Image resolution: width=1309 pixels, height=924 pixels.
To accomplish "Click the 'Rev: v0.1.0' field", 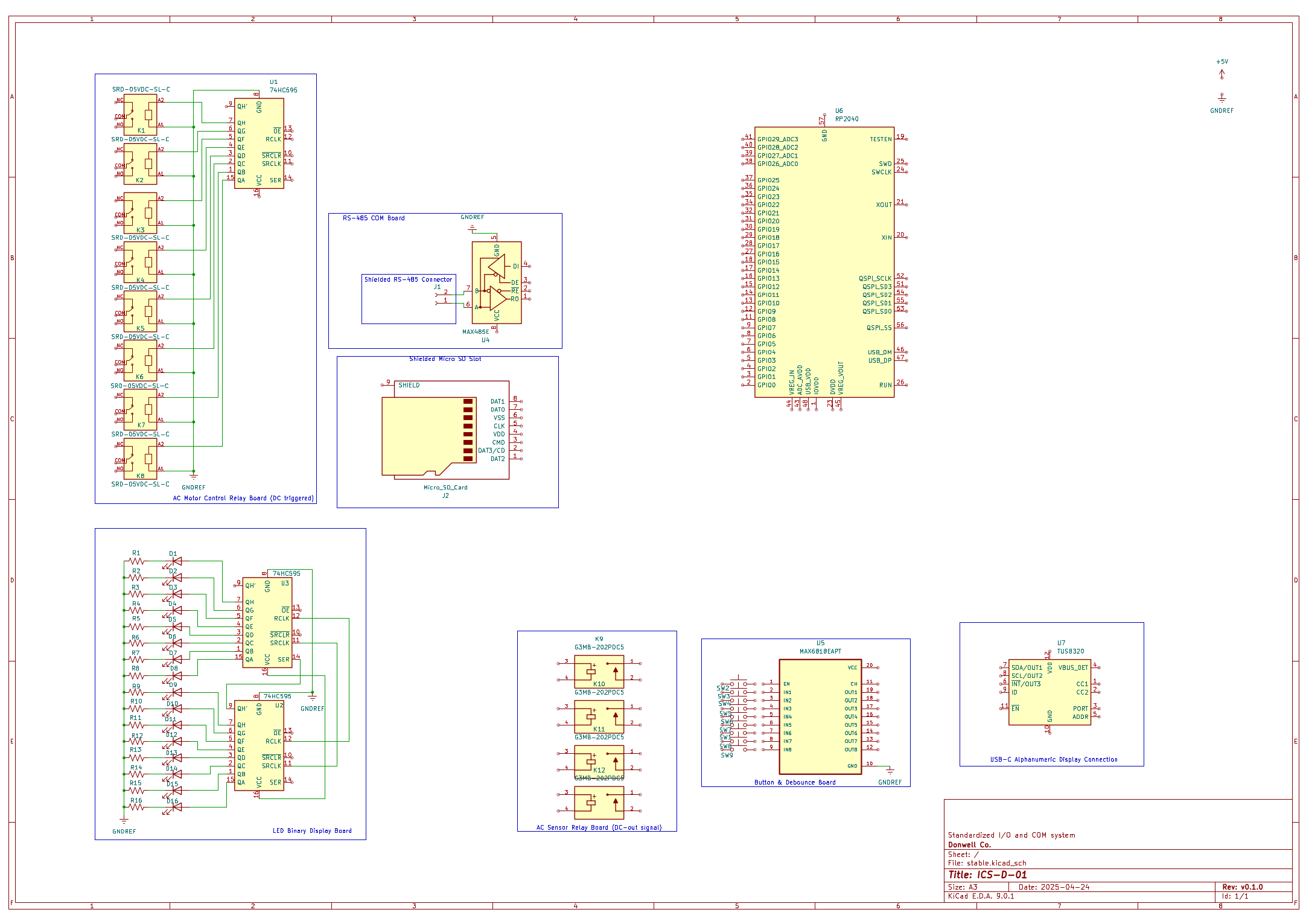I will (x=1243, y=887).
